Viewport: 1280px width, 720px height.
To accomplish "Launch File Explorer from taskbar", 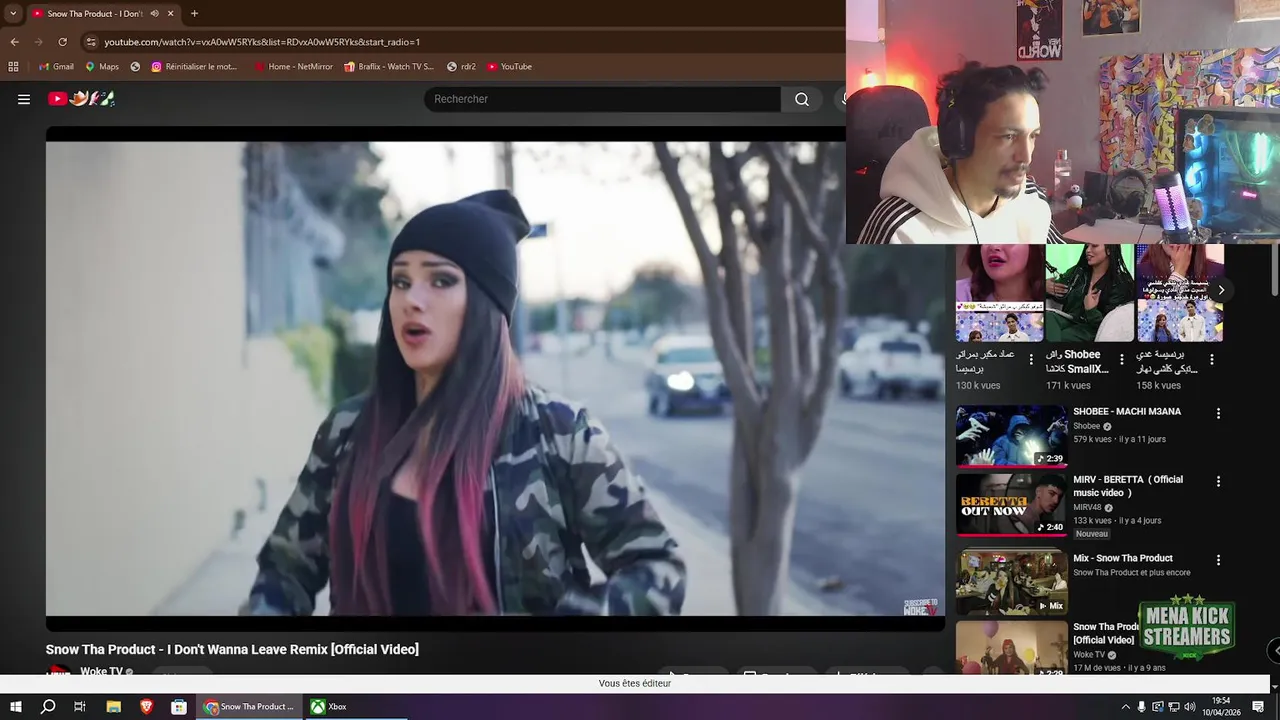I will click(113, 707).
